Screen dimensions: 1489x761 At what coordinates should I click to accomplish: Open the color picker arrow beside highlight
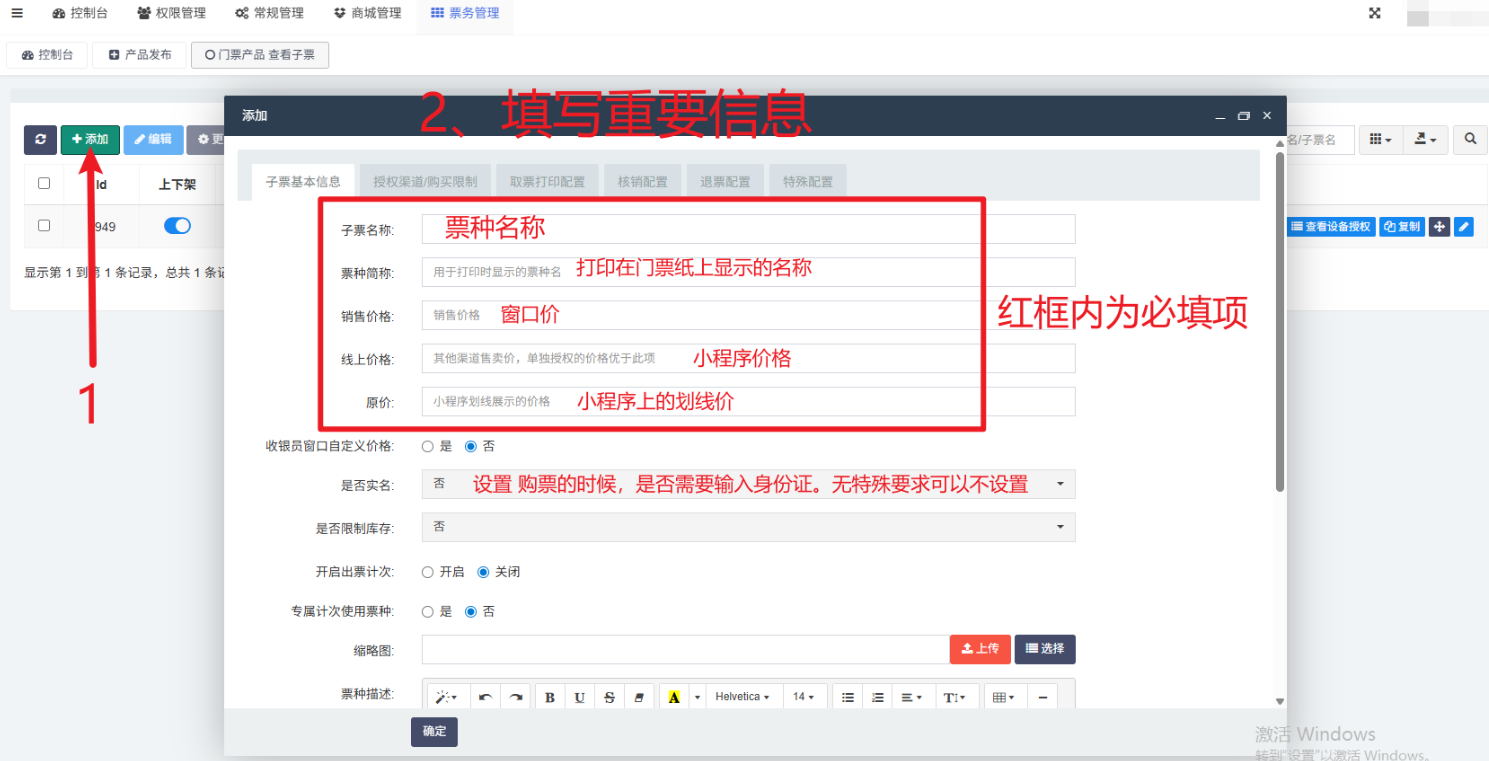pos(697,697)
